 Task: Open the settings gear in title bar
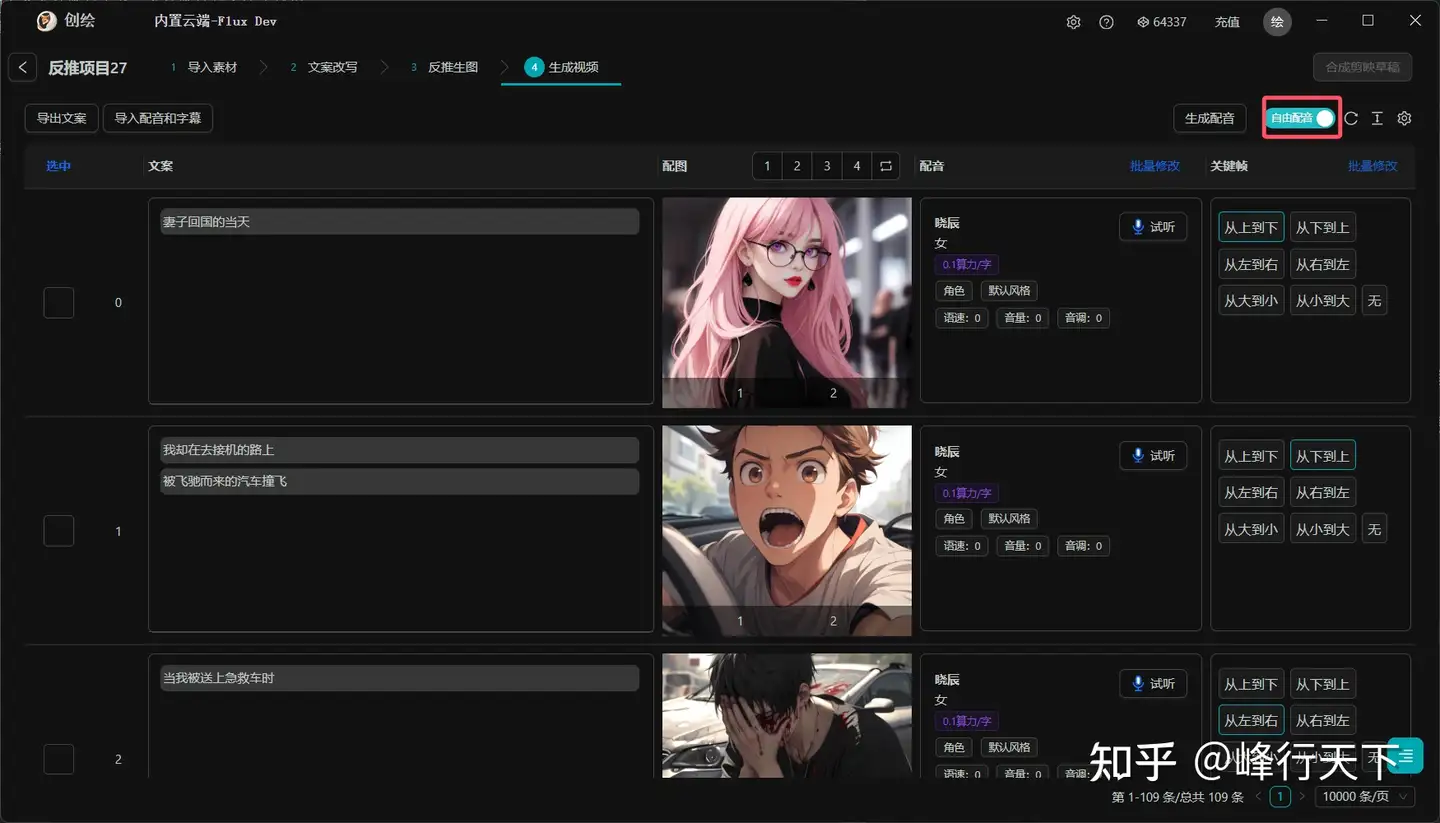pos(1073,22)
